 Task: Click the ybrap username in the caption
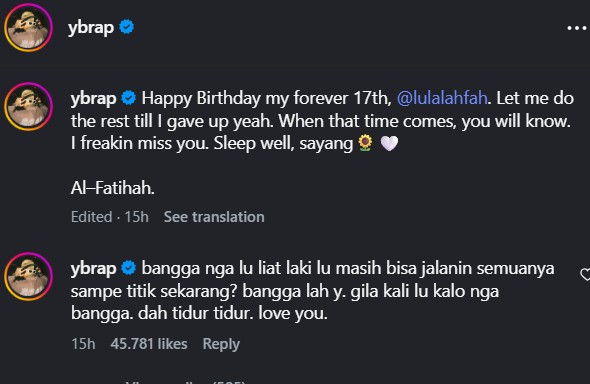(93, 99)
